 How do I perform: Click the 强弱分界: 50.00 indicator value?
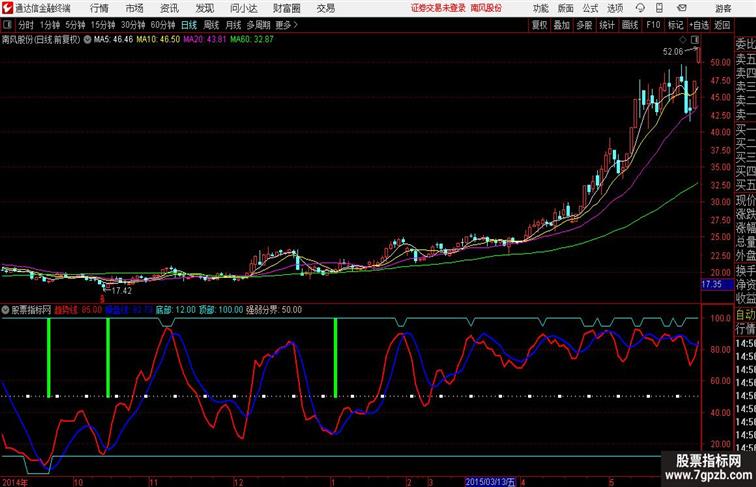pyautogui.click(x=274, y=310)
